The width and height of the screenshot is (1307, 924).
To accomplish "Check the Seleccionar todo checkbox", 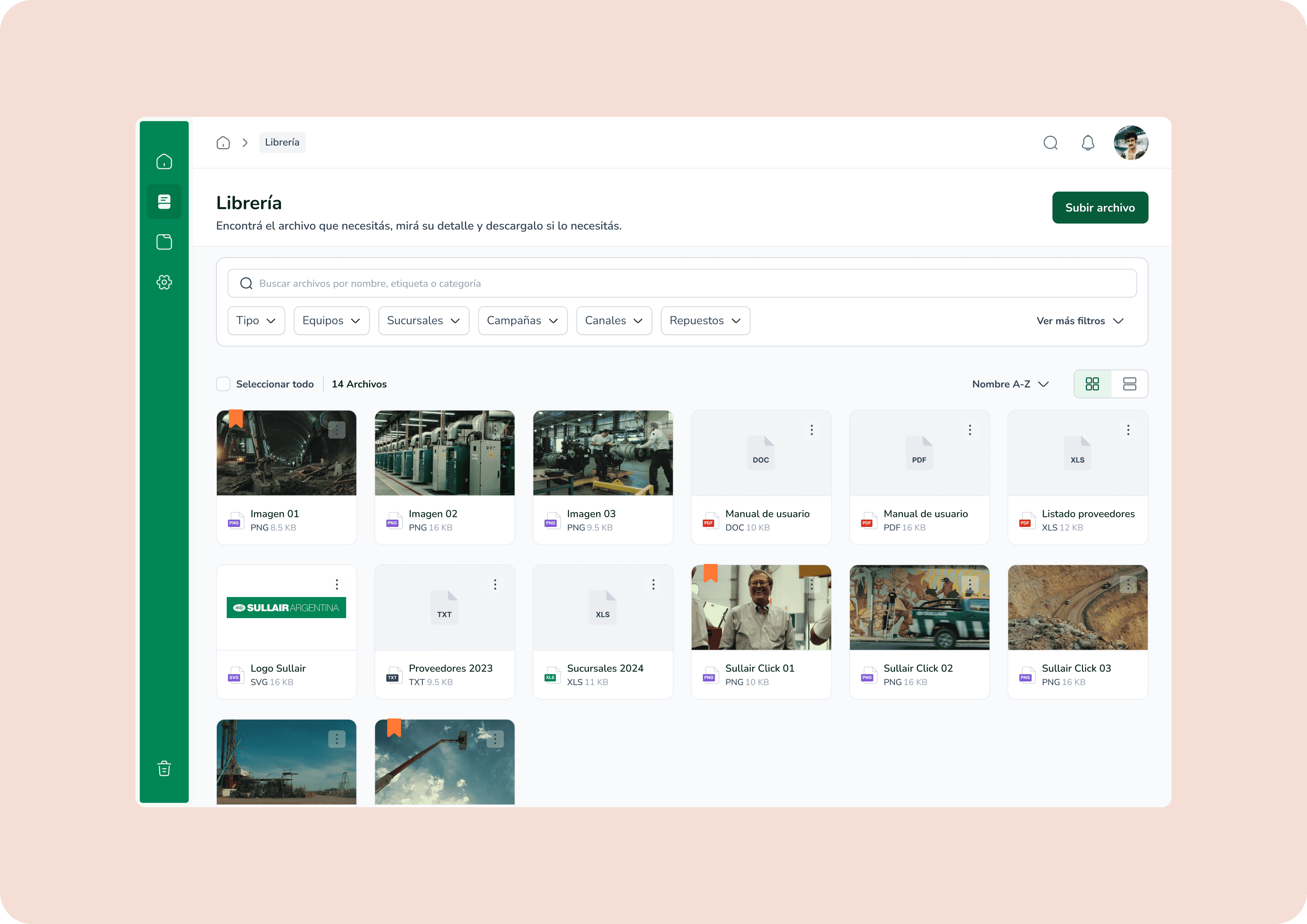I will click(223, 384).
